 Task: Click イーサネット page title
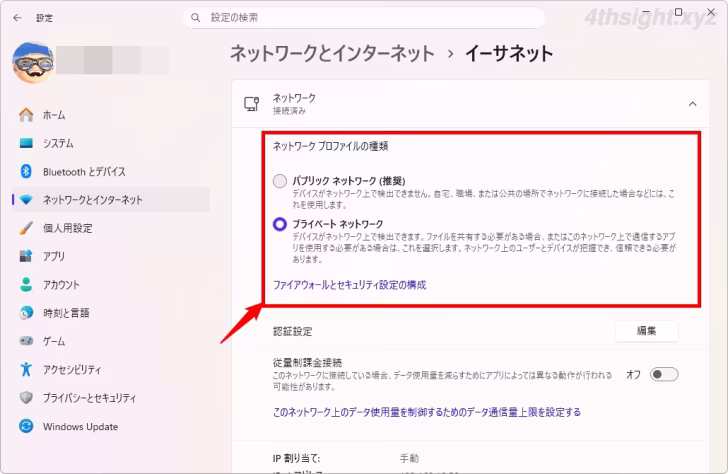point(509,53)
